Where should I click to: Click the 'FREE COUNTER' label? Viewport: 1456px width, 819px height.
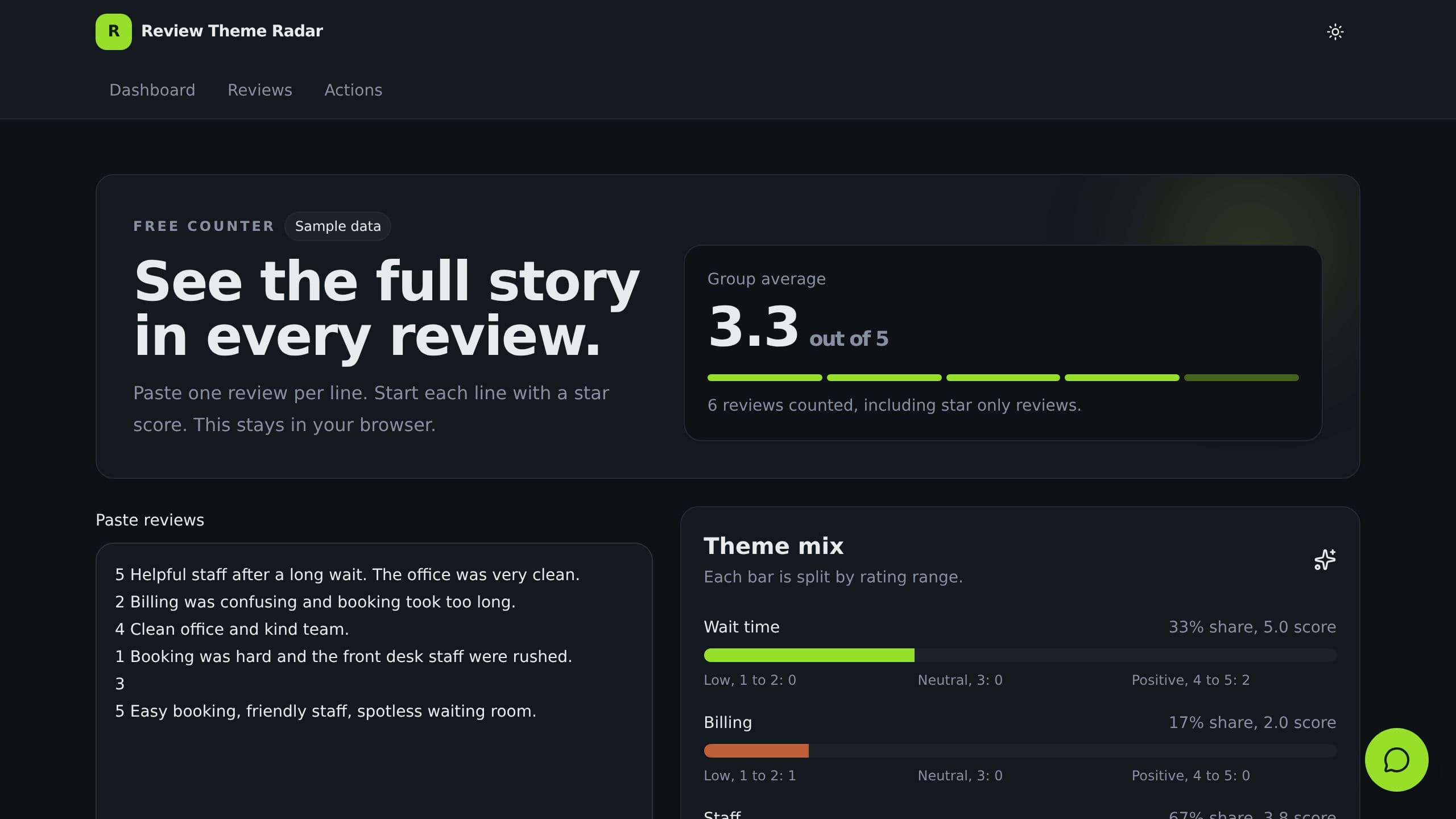click(204, 226)
